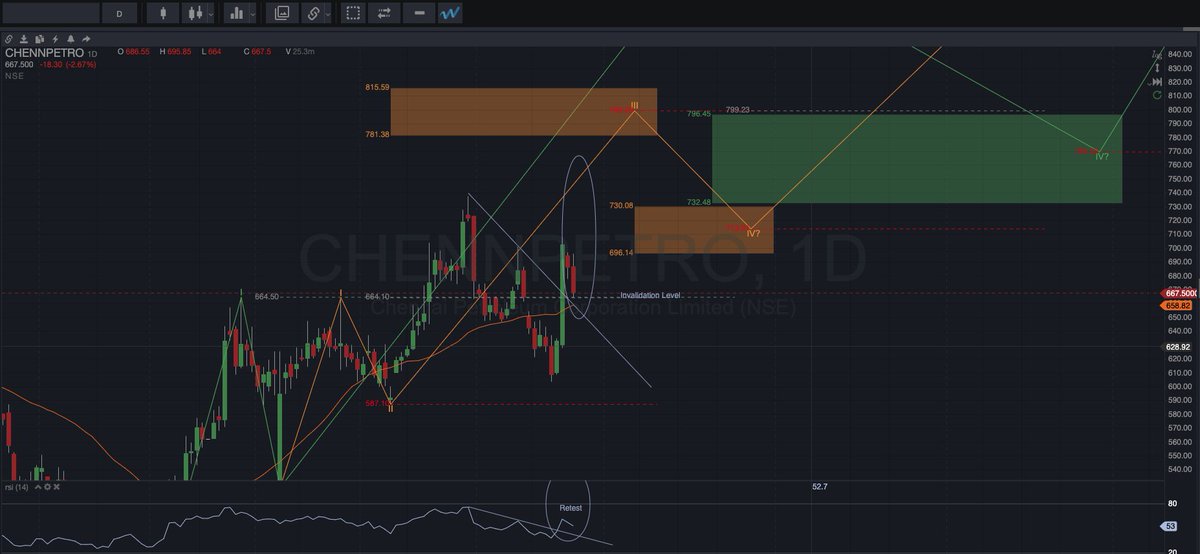This screenshot has width=1200, height=554.
Task: Click the CHENNPETRO symbol title
Action: [x=44, y=52]
